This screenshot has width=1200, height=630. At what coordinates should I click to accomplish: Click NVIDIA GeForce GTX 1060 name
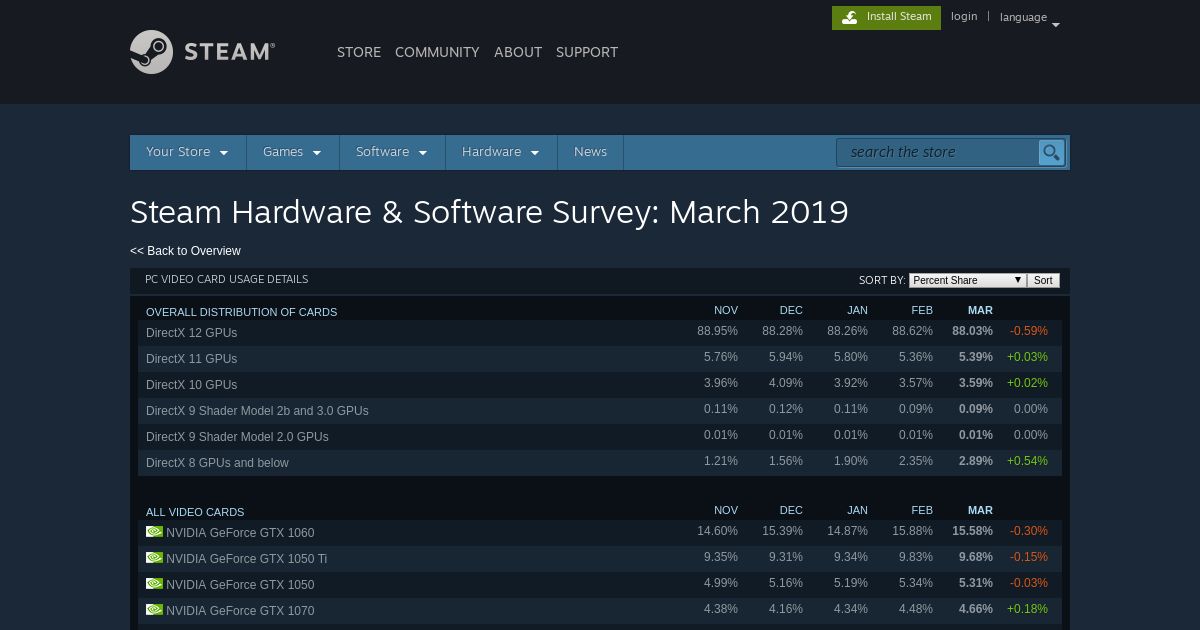point(240,533)
